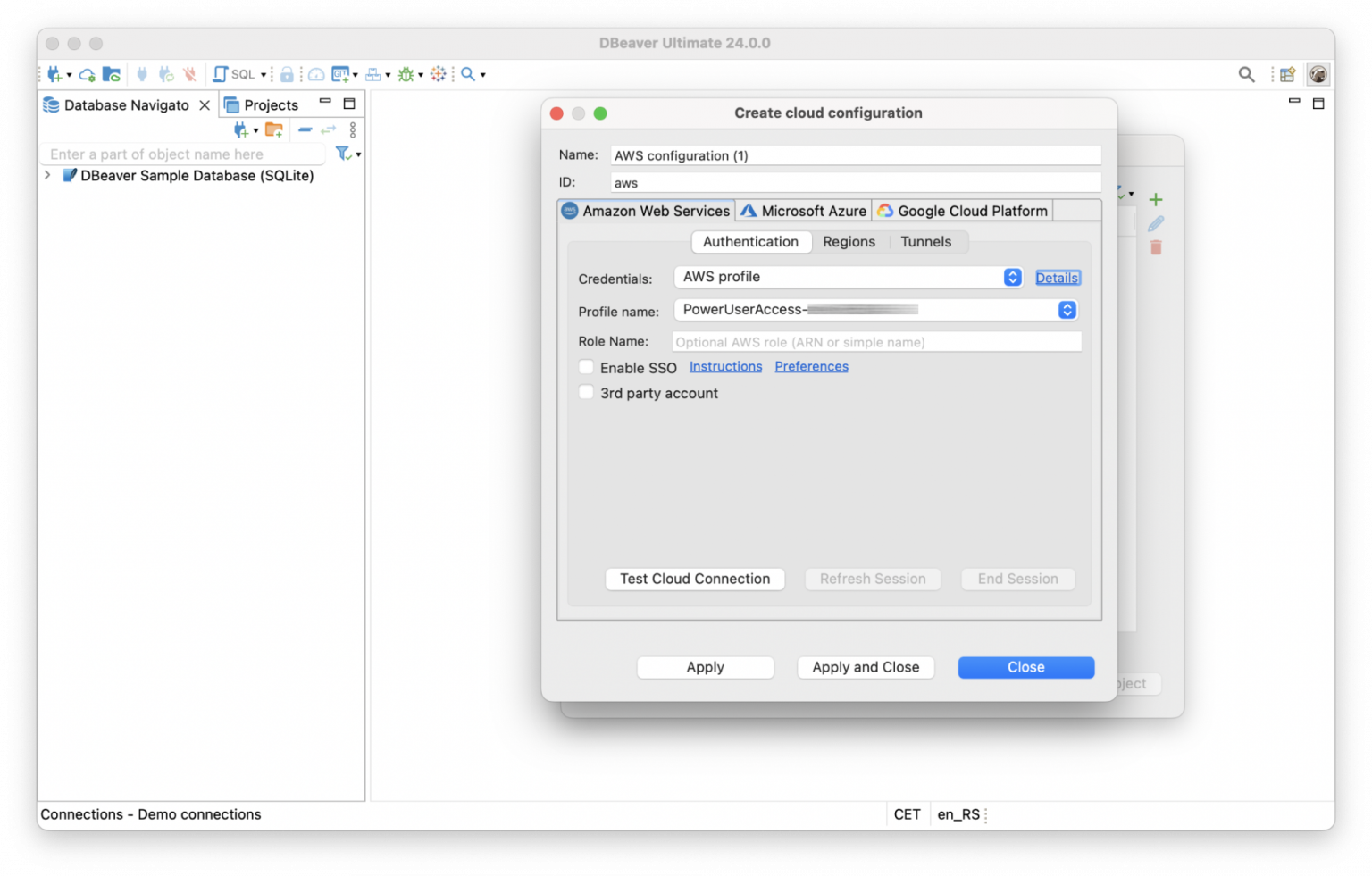Click the cloud settings toolbar icon
The width and height of the screenshot is (1372, 876).
point(87,74)
